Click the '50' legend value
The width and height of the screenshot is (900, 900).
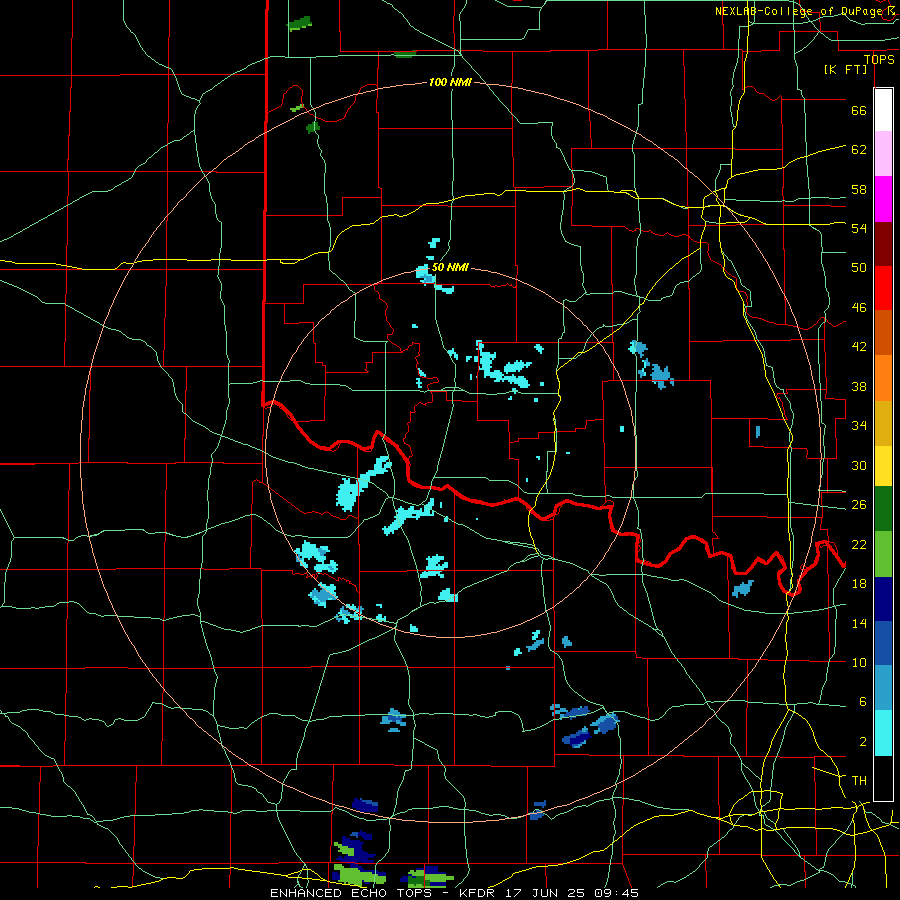[x=859, y=268]
